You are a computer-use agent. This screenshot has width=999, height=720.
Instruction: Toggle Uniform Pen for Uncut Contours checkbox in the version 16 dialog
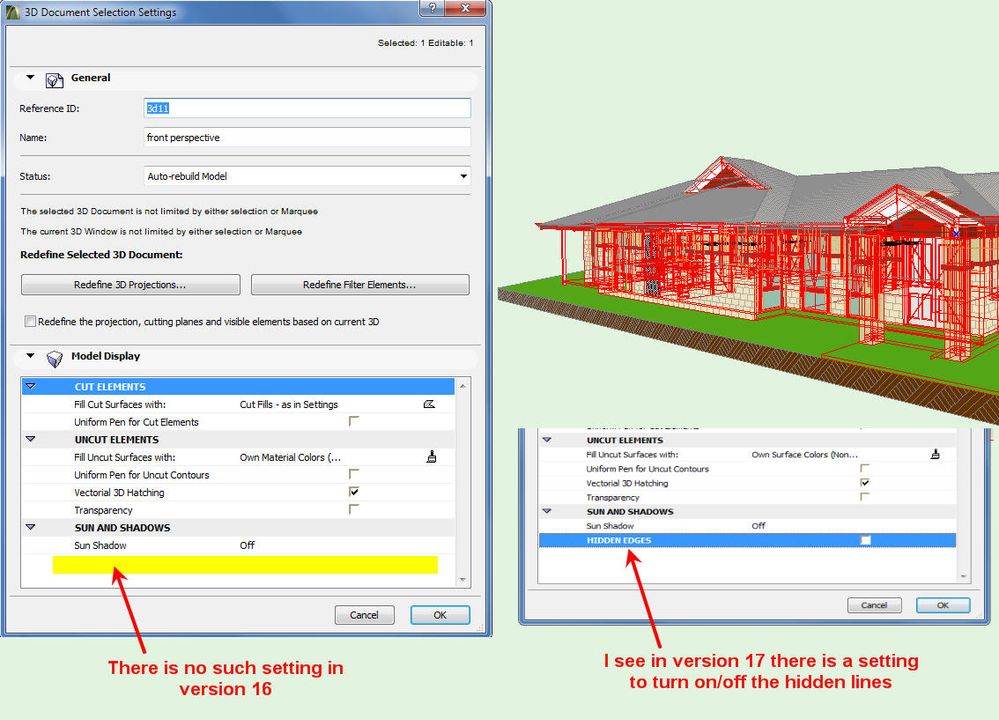point(354,474)
